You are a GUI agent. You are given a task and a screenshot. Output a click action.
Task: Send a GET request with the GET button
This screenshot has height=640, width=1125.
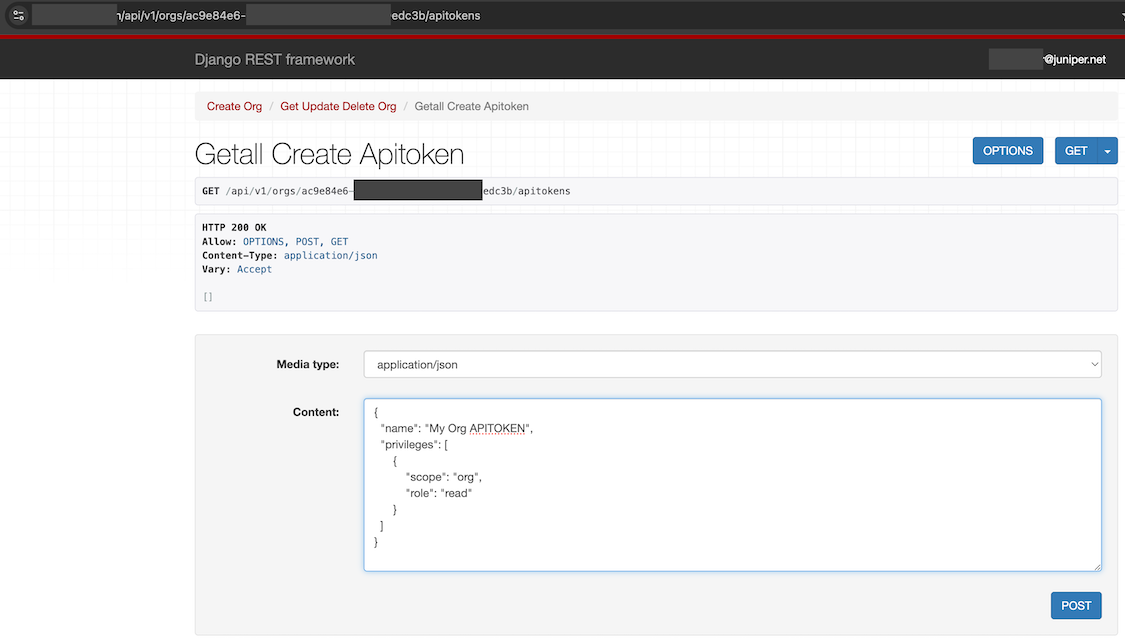[x=1076, y=151]
